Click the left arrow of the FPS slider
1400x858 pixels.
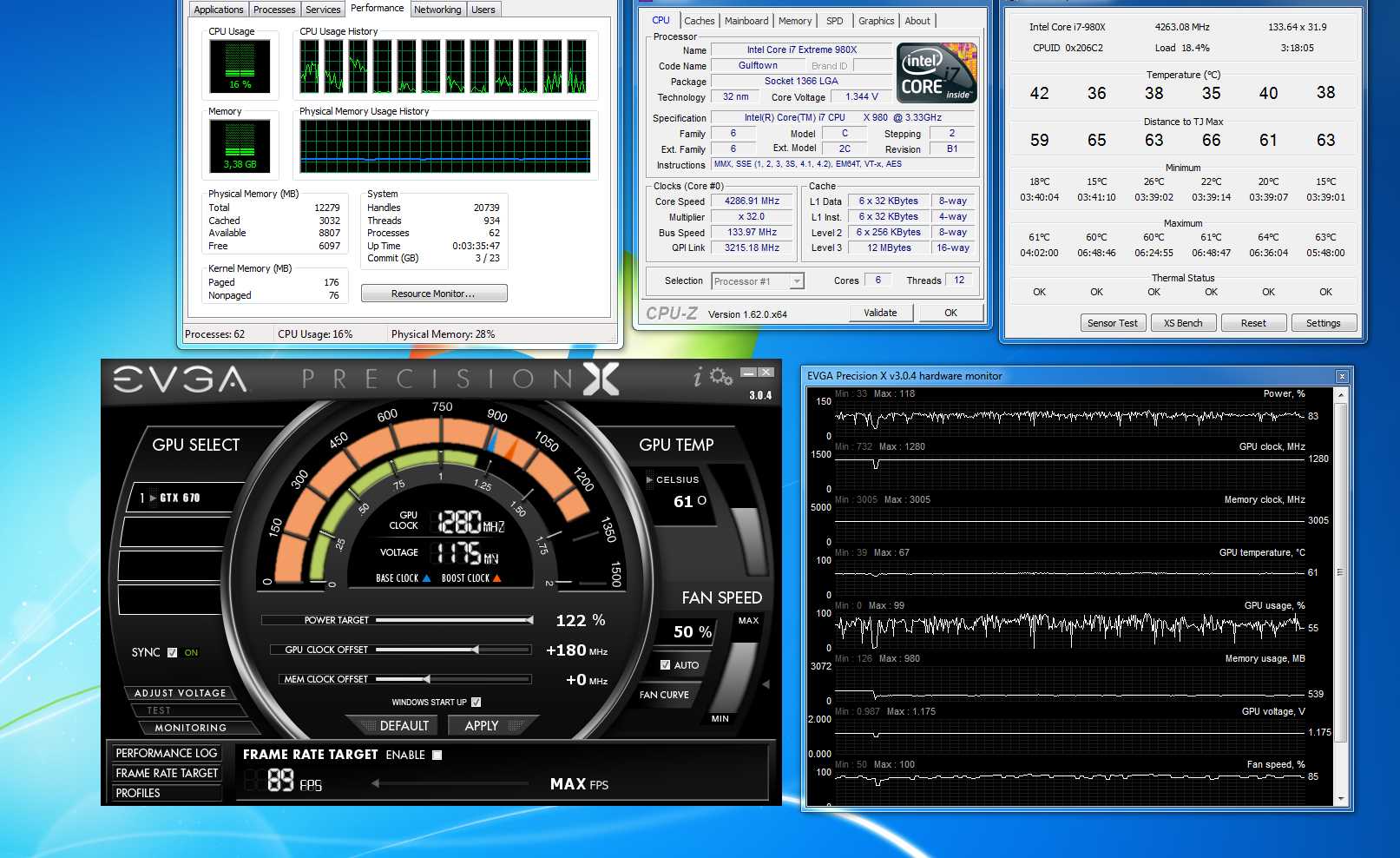point(375,783)
